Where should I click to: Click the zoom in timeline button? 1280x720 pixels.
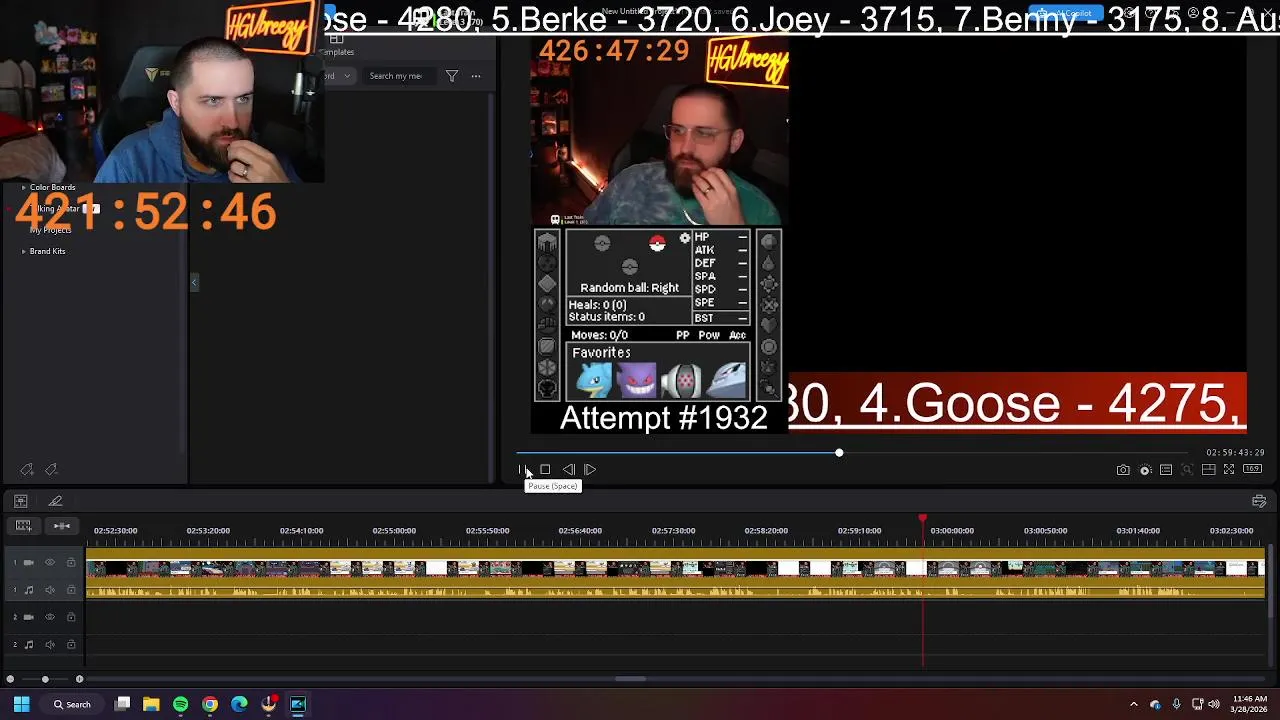pyautogui.click(x=79, y=680)
